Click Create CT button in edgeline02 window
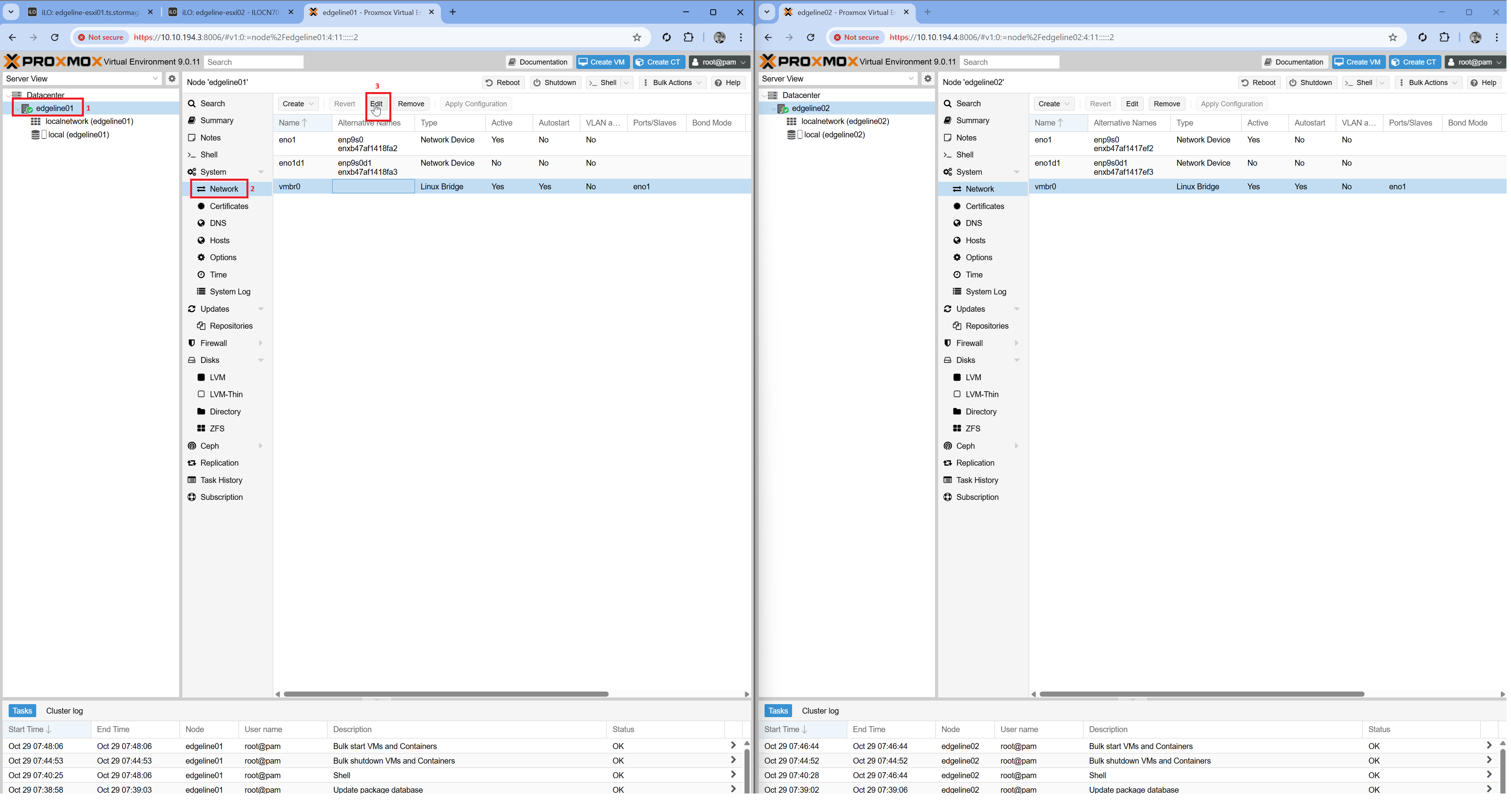1511x812 pixels. (x=1414, y=62)
